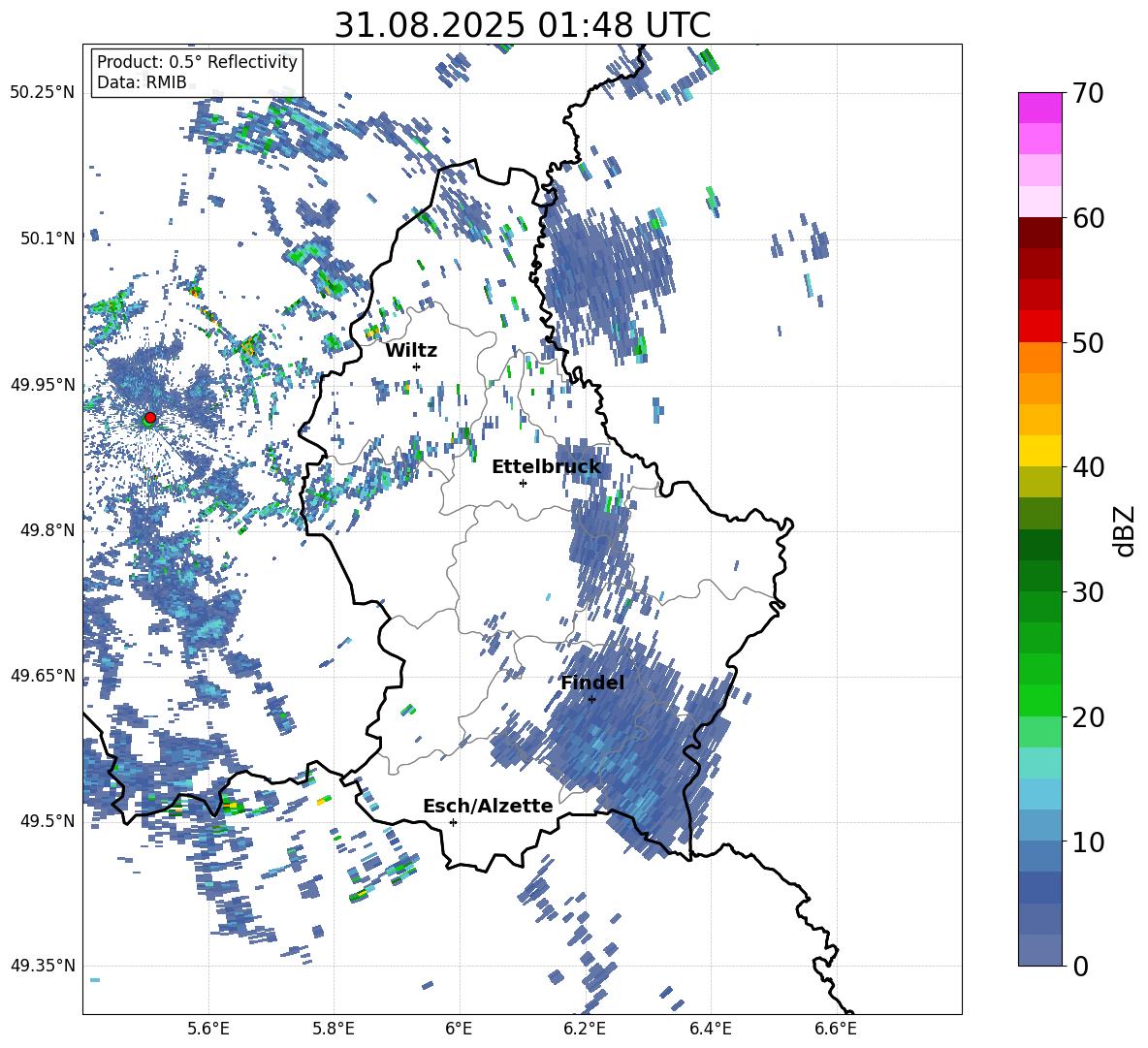This screenshot has width=1148, height=1048.
Task: Click the dark red 60 dBZ color band
Action: click(1039, 233)
